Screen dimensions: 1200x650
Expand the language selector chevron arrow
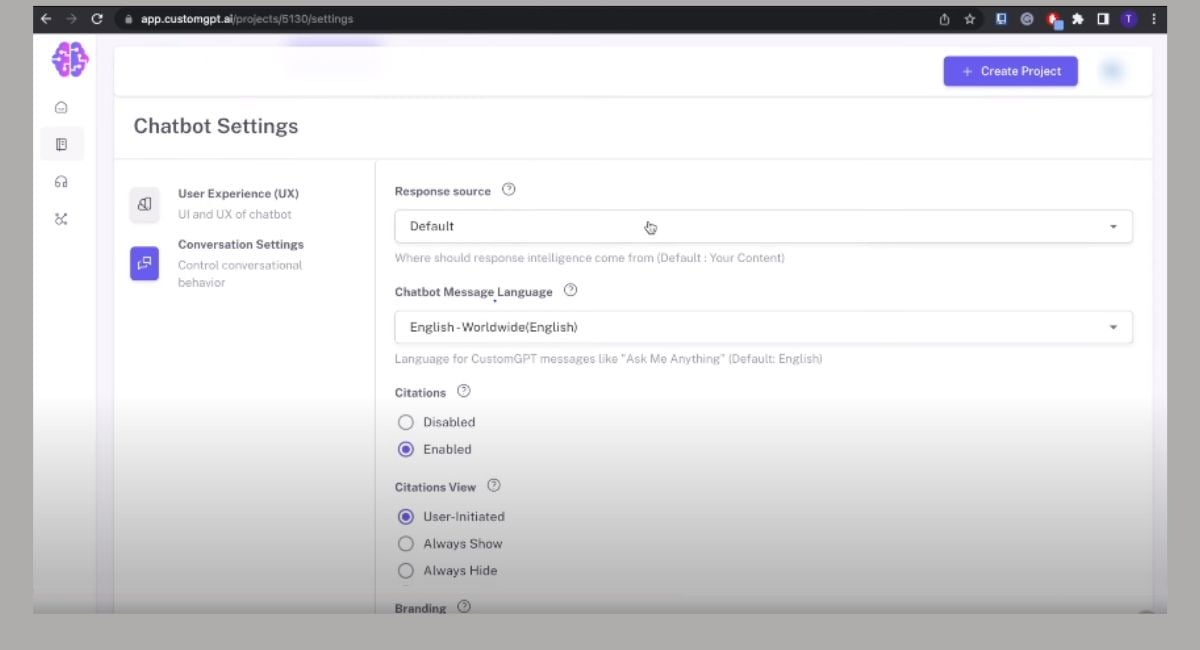coord(1113,327)
